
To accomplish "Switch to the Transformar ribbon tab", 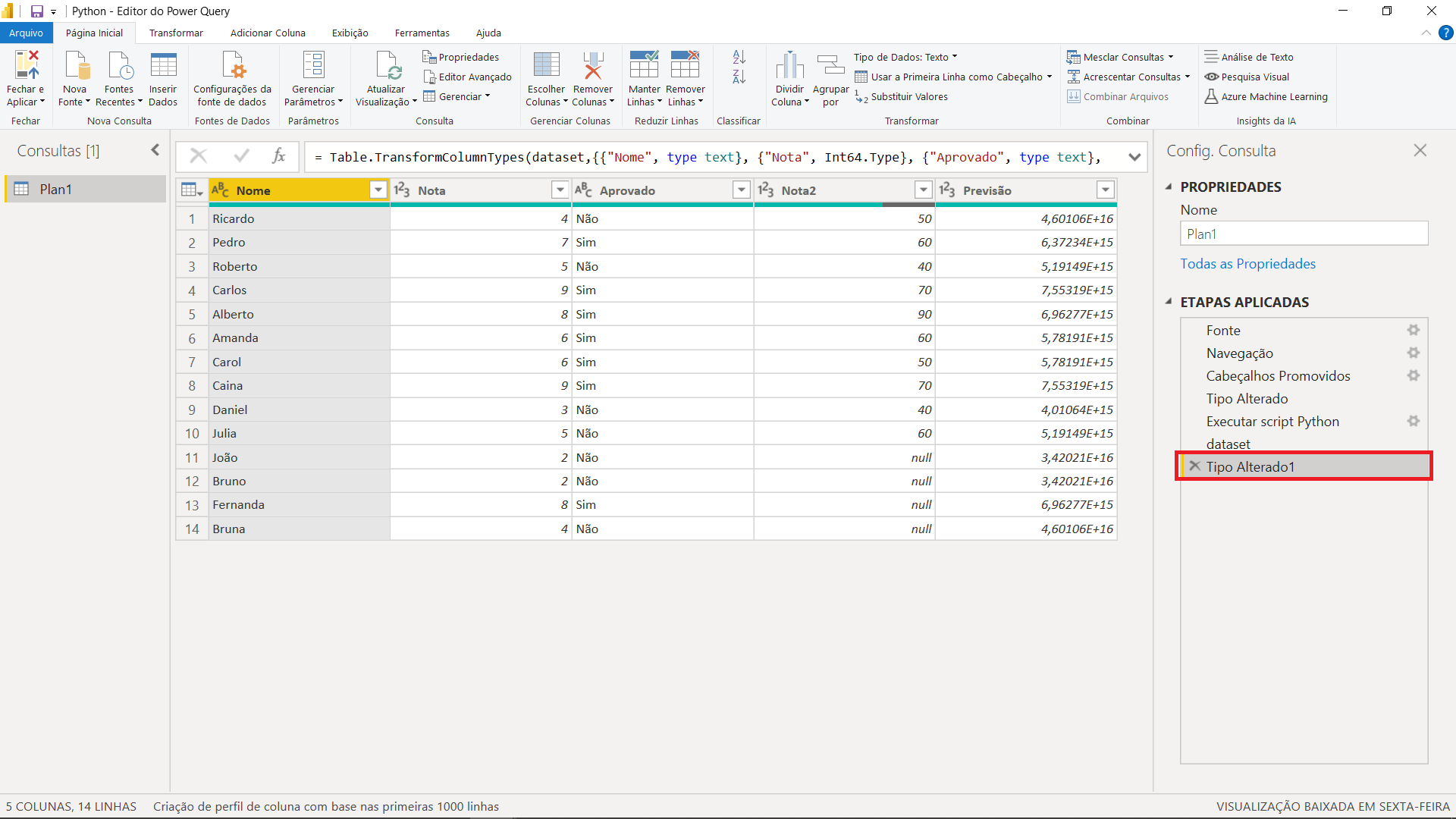I will pyautogui.click(x=175, y=33).
